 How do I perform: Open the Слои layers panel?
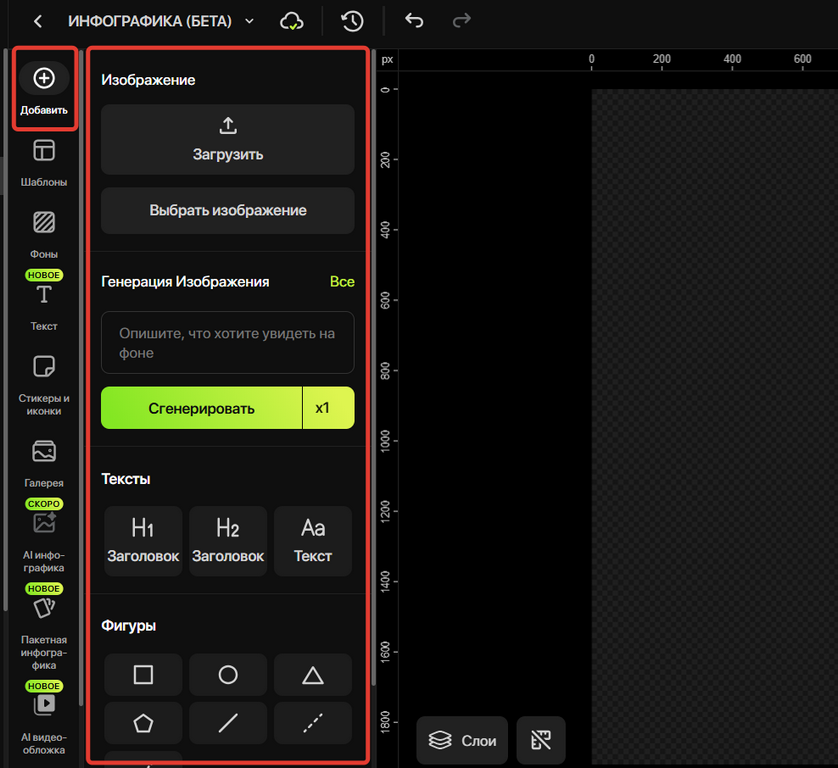[462, 740]
